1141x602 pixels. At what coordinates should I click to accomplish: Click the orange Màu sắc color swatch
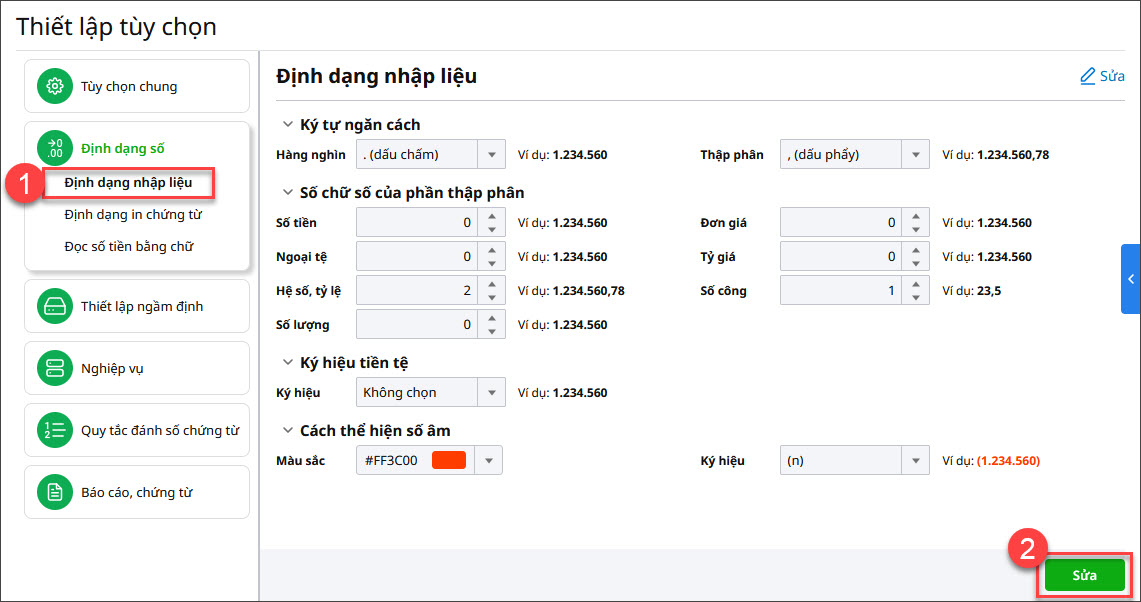(x=448, y=461)
